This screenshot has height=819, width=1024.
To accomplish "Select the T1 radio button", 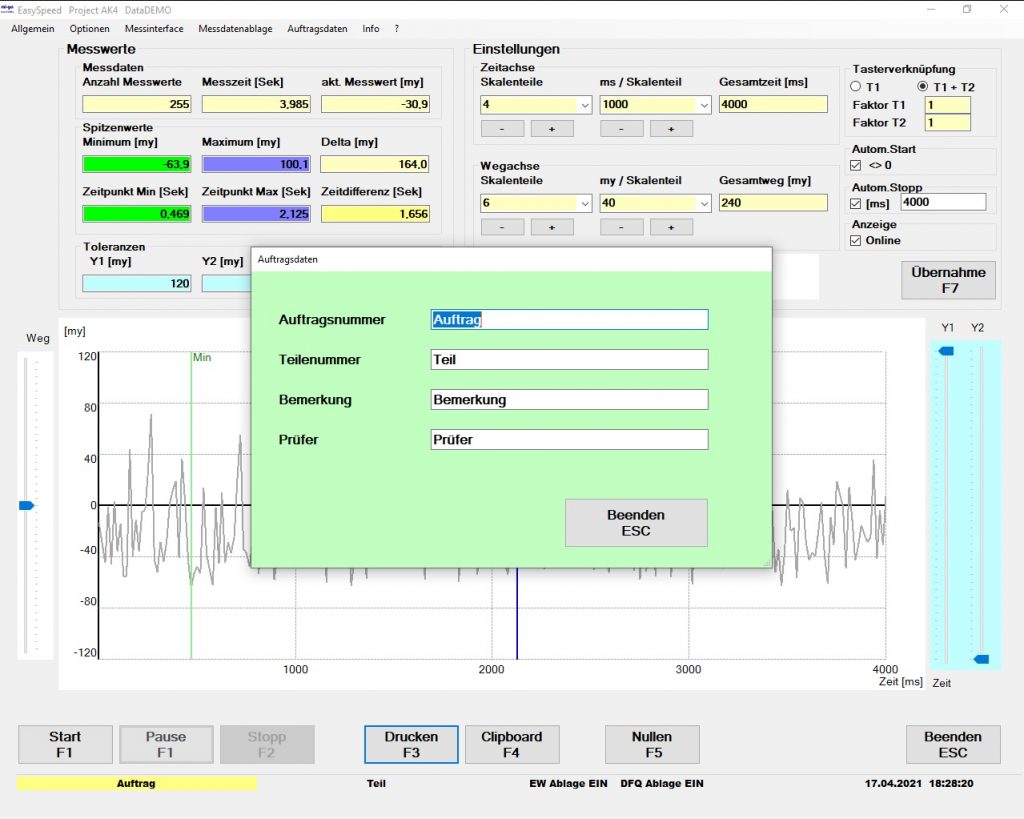I will pyautogui.click(x=856, y=87).
